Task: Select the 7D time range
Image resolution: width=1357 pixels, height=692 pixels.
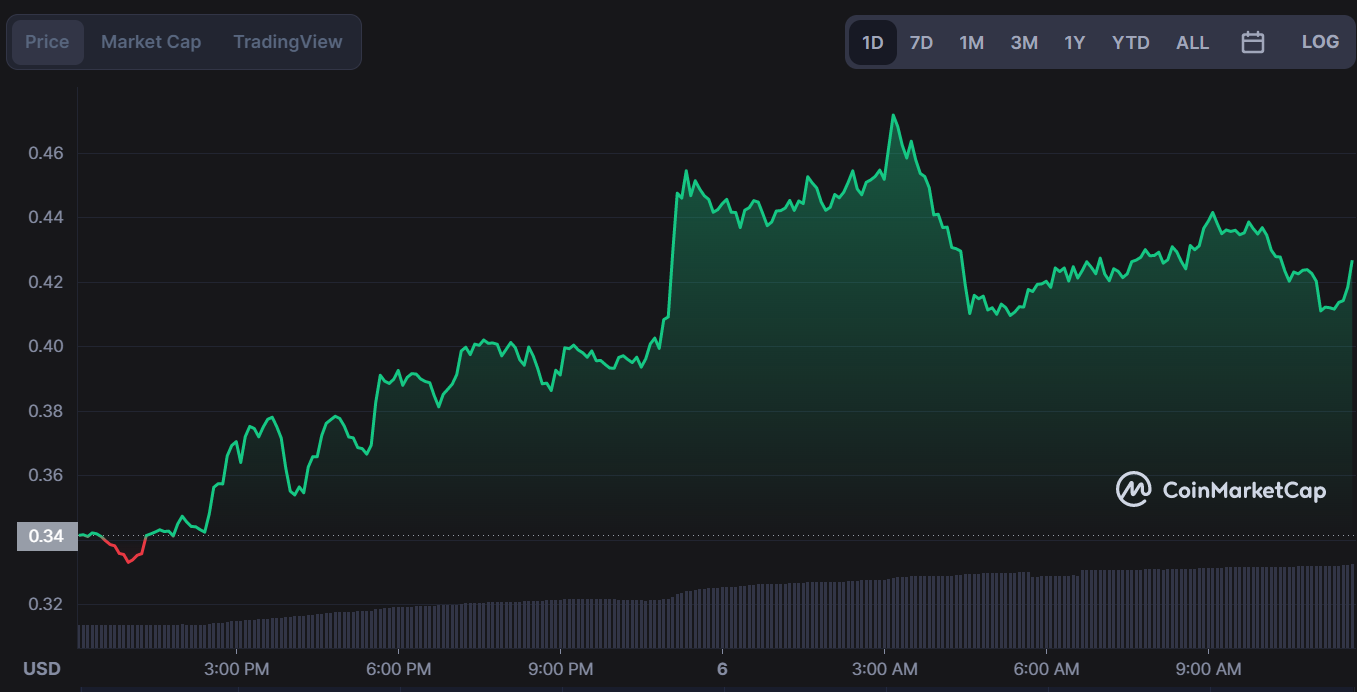Action: [x=921, y=42]
